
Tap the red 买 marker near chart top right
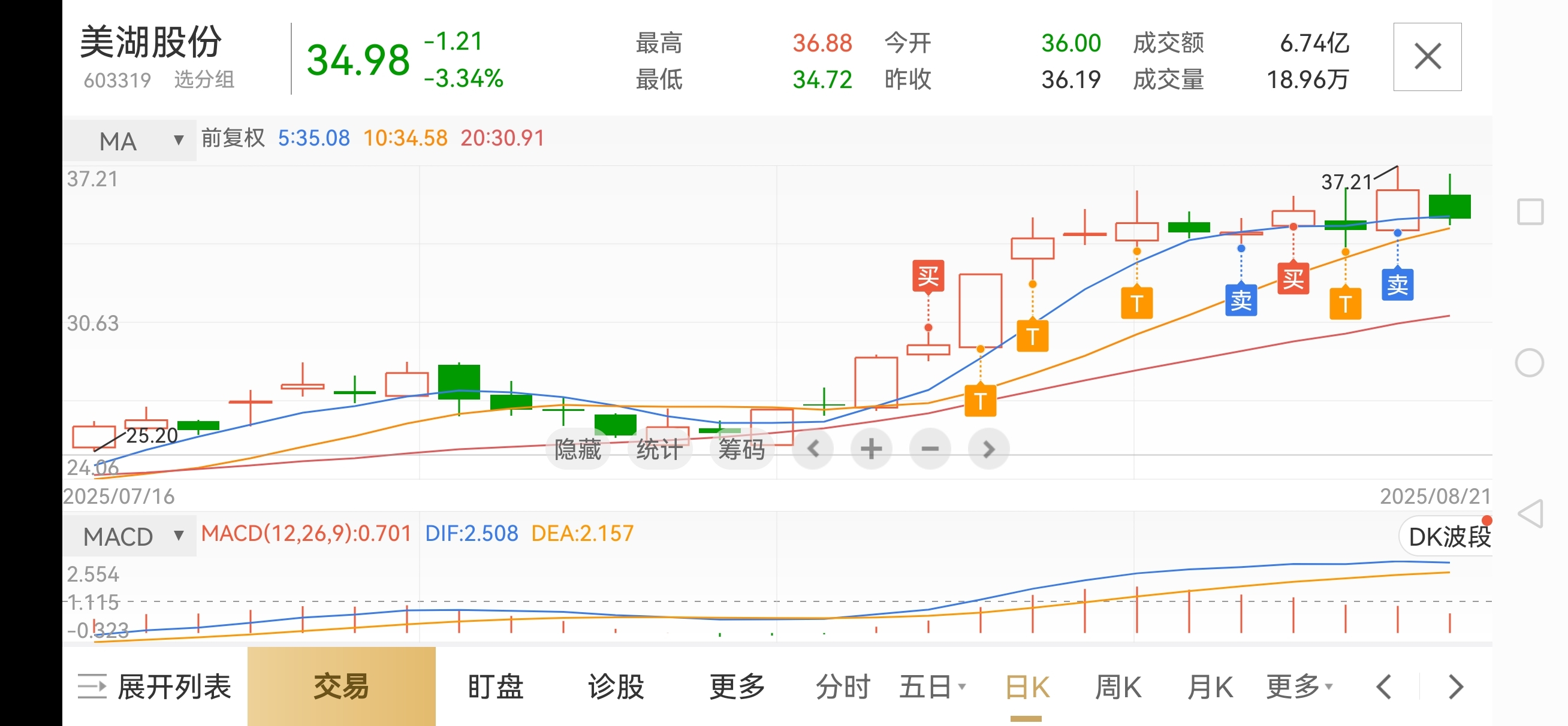click(x=1293, y=279)
